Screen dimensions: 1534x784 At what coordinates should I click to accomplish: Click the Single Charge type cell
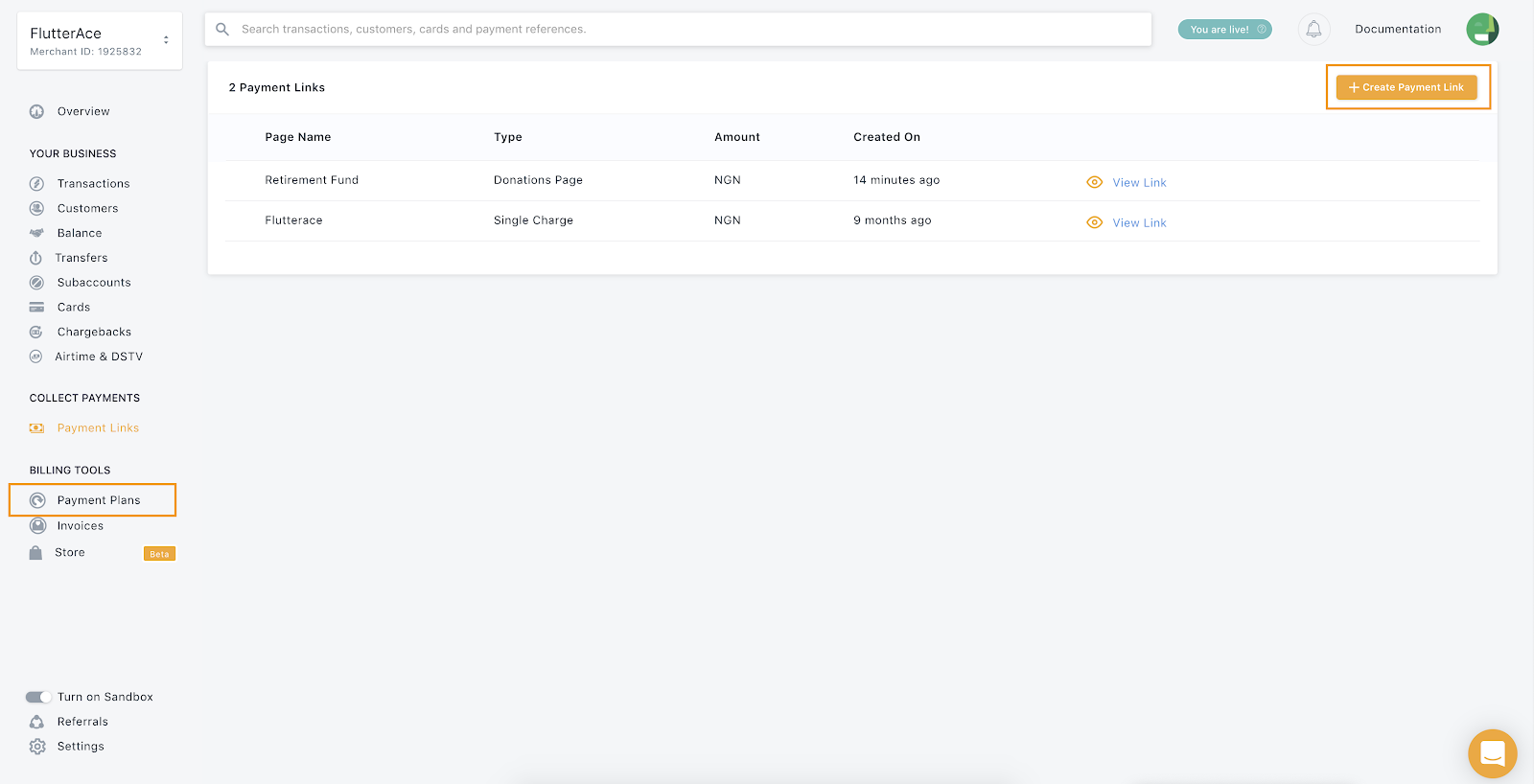coord(533,220)
